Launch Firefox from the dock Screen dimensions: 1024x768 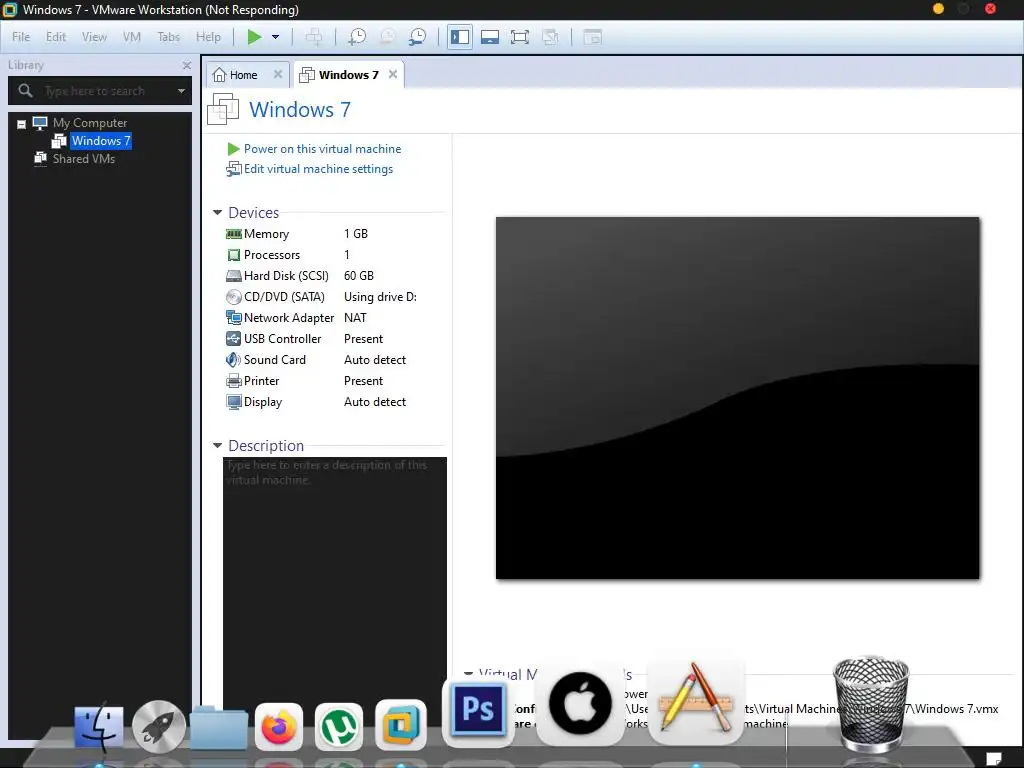[x=279, y=727]
